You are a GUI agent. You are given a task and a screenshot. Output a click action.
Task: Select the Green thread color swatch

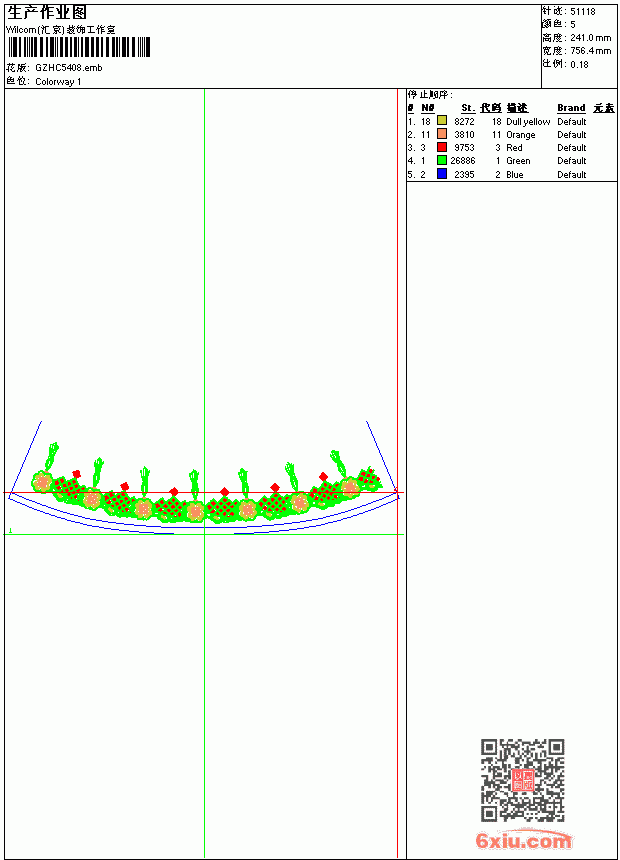(x=442, y=160)
